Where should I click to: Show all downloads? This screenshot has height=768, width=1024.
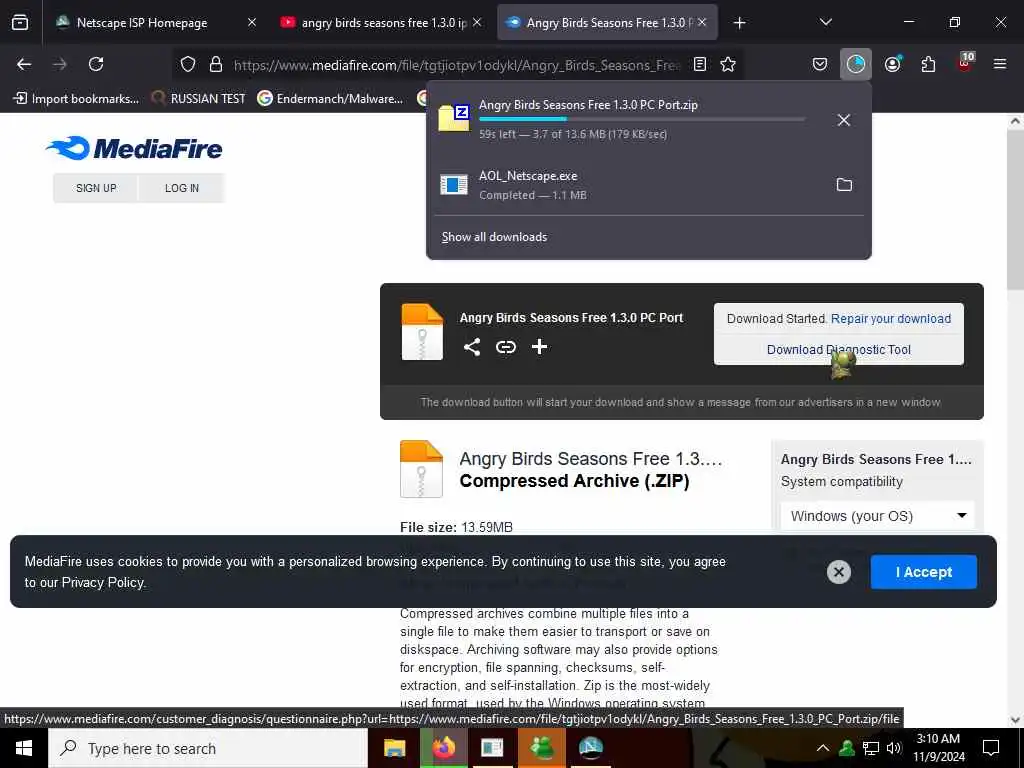pyautogui.click(x=494, y=237)
